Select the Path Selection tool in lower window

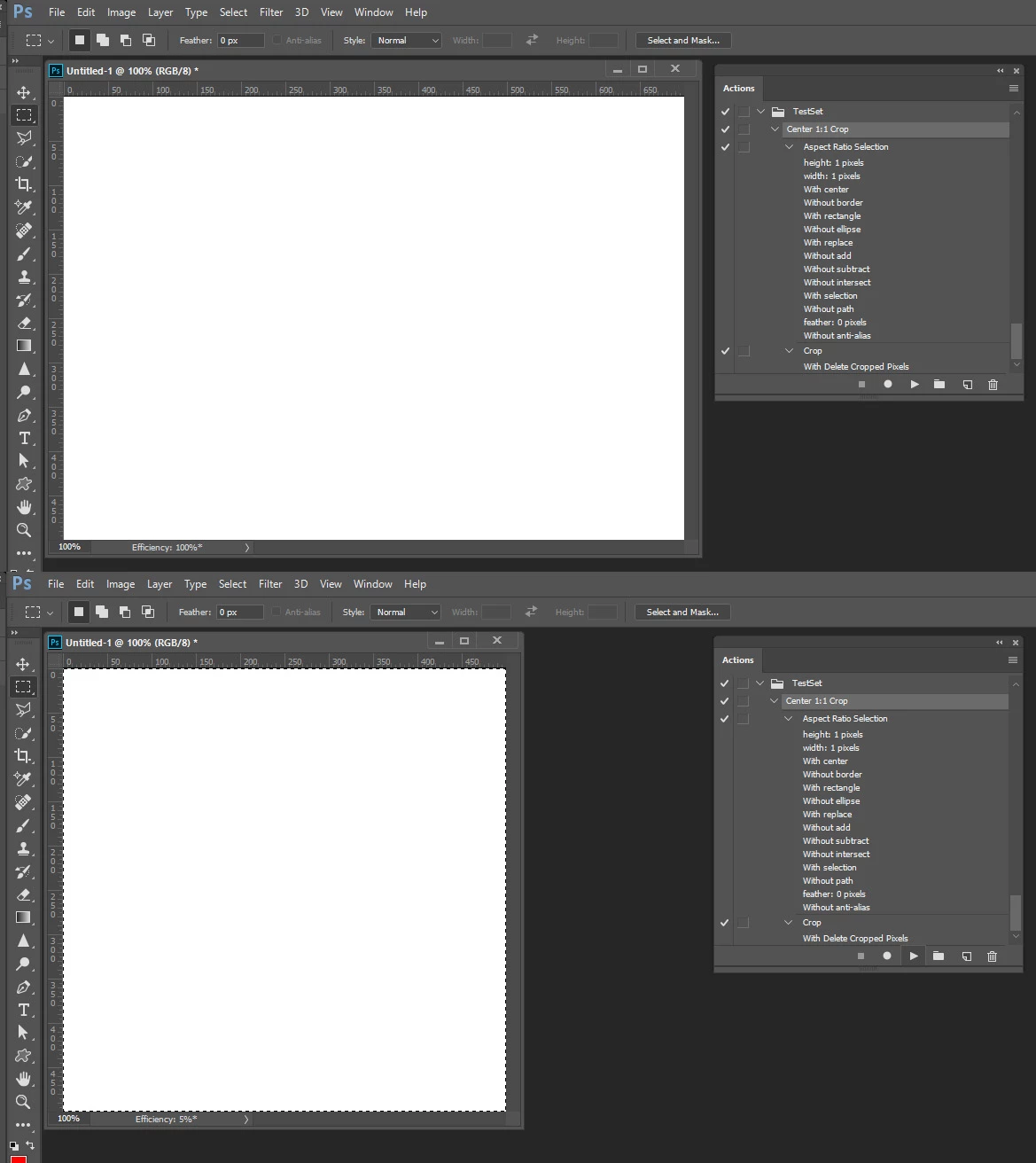point(23,1033)
